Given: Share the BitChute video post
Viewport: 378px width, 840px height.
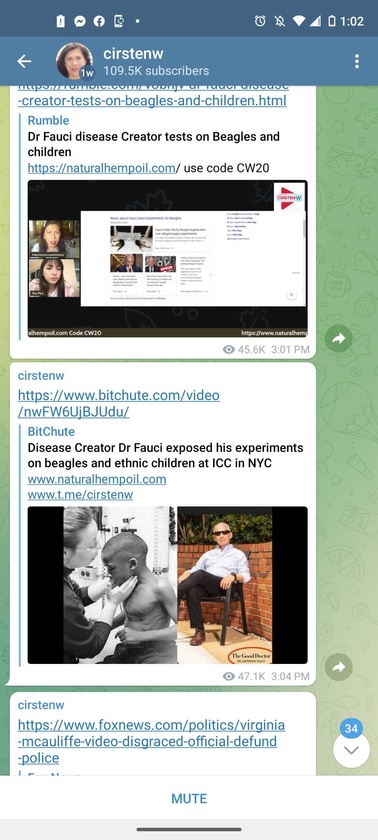Looking at the screenshot, I should pyautogui.click(x=338, y=667).
